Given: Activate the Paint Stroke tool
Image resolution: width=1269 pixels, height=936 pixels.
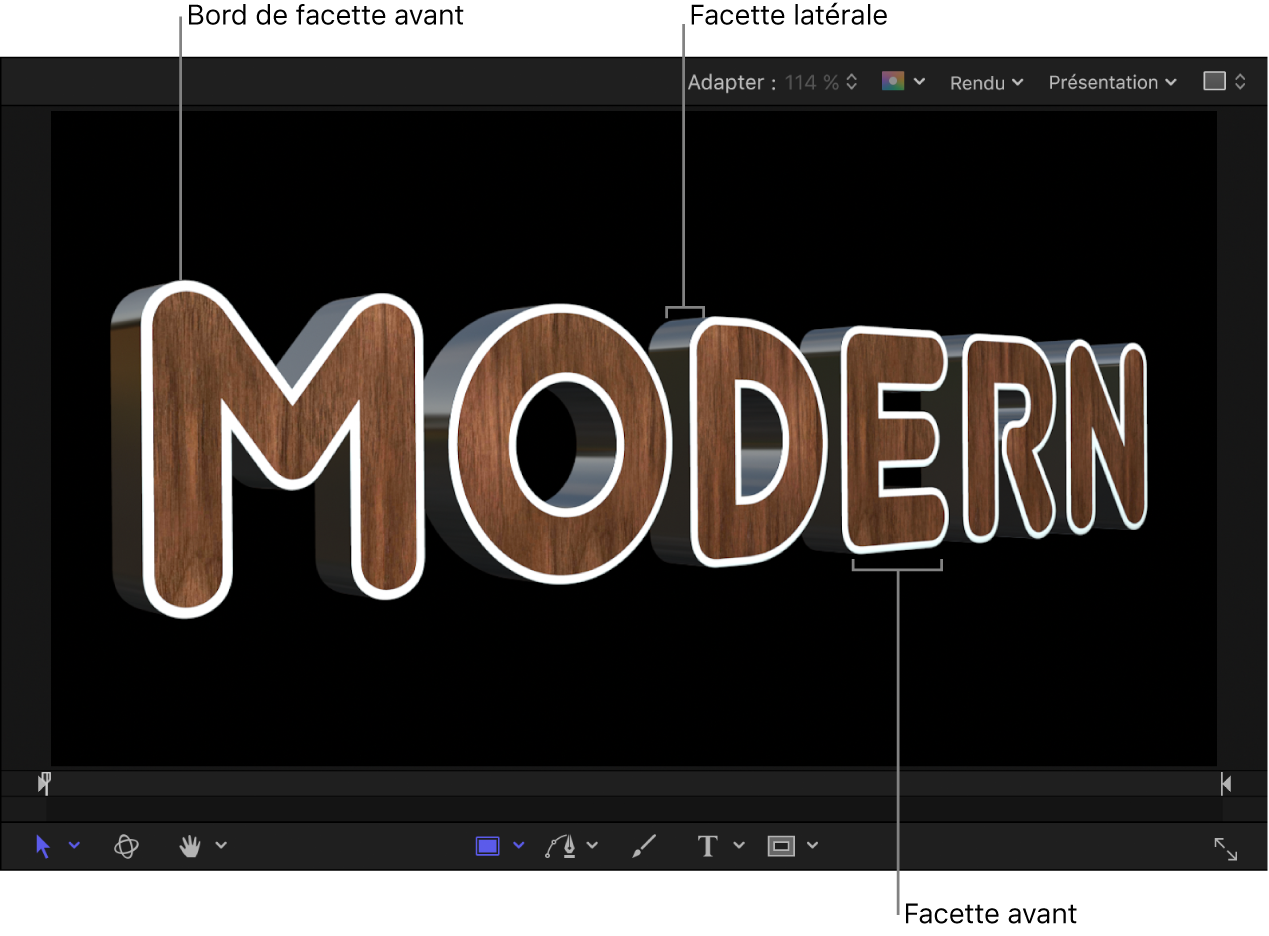Looking at the screenshot, I should (x=643, y=845).
